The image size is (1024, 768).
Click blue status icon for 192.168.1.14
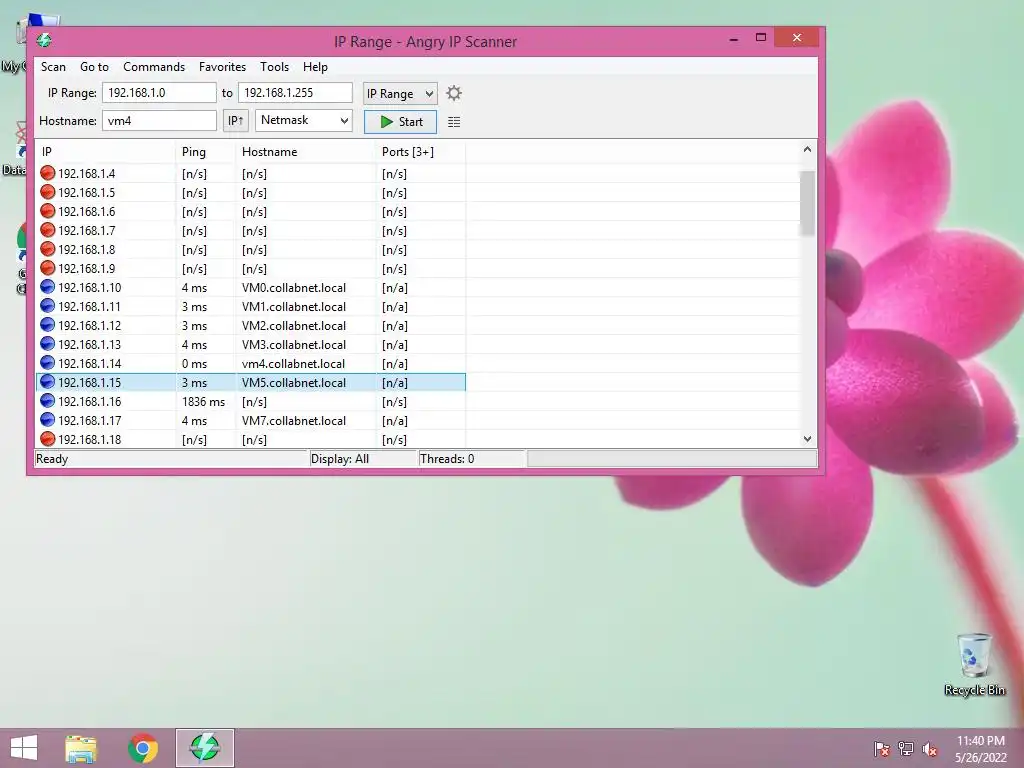(x=47, y=362)
